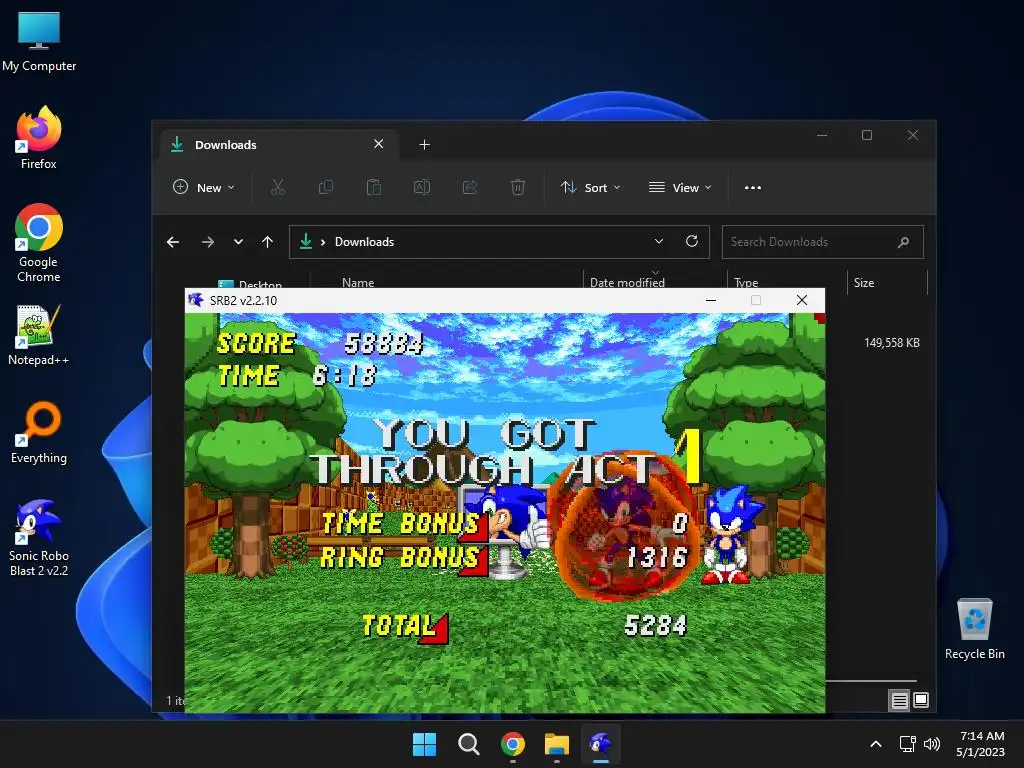The width and height of the screenshot is (1024, 768).
Task: Select the Downloads tab in Explorer
Action: (281, 144)
